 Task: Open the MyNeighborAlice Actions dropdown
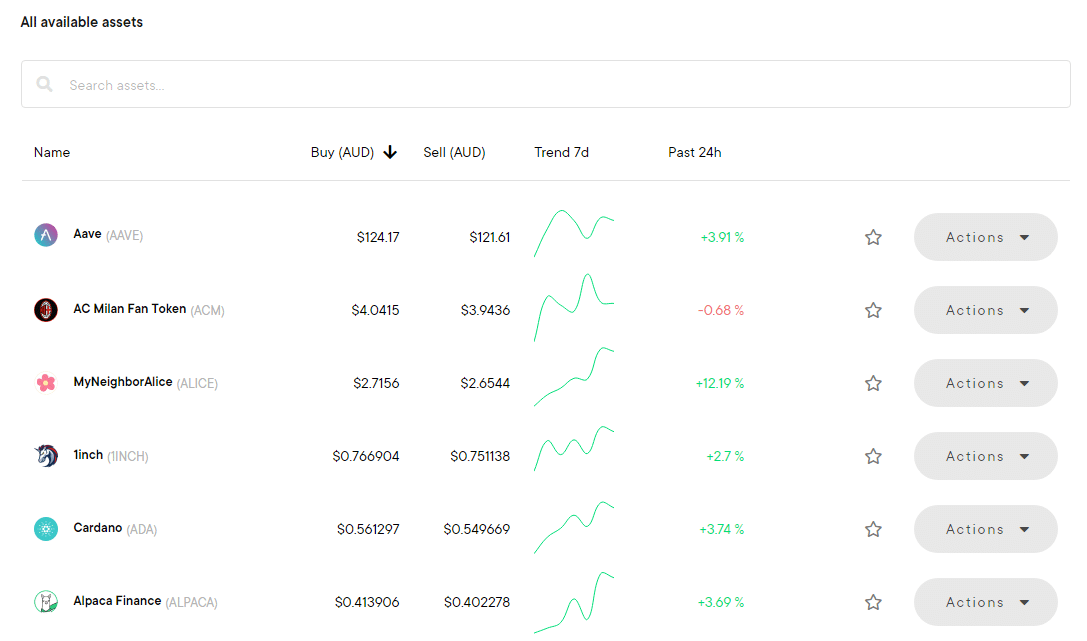[x=986, y=383]
